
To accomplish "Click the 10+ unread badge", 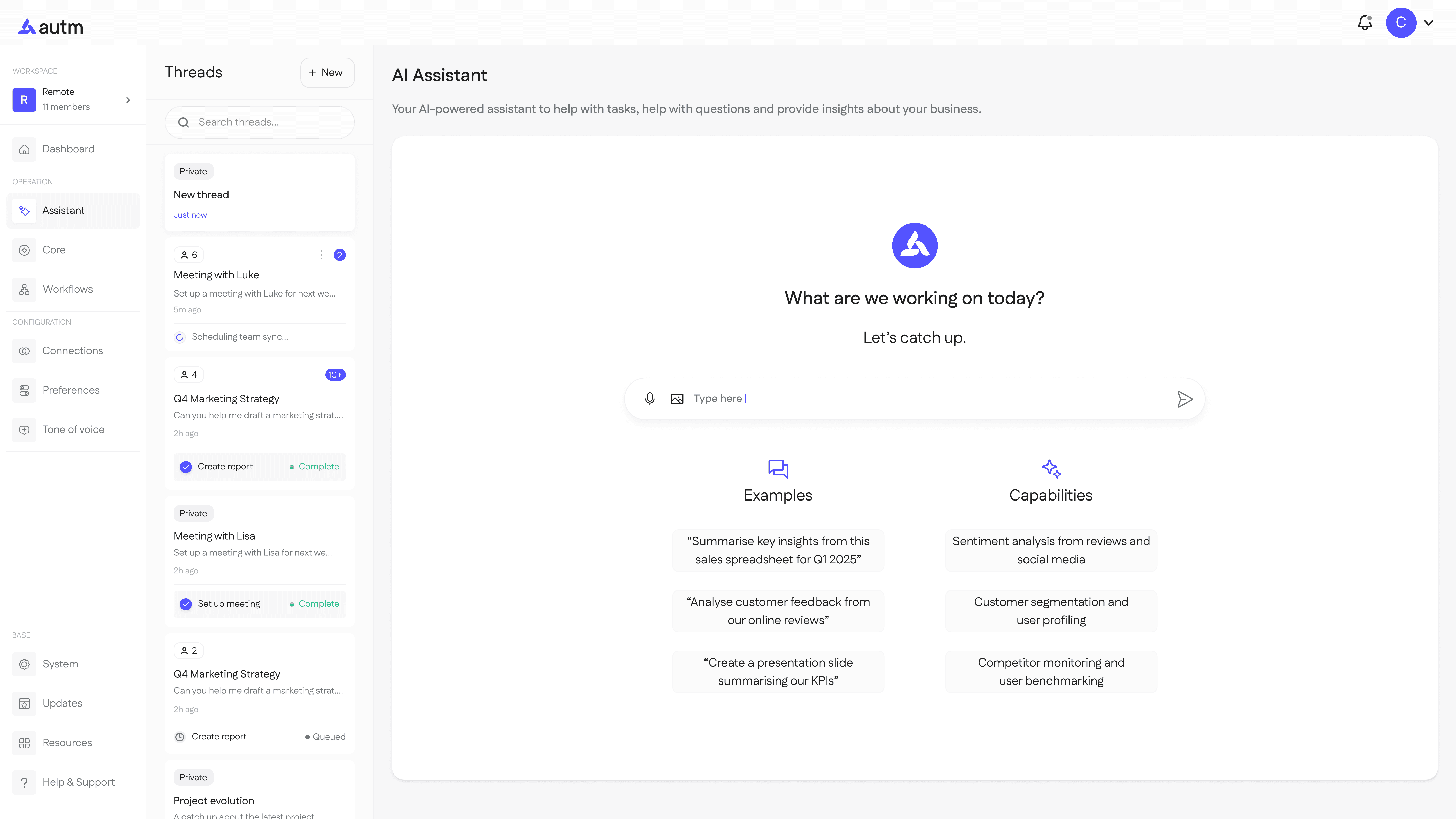I will pos(335,375).
